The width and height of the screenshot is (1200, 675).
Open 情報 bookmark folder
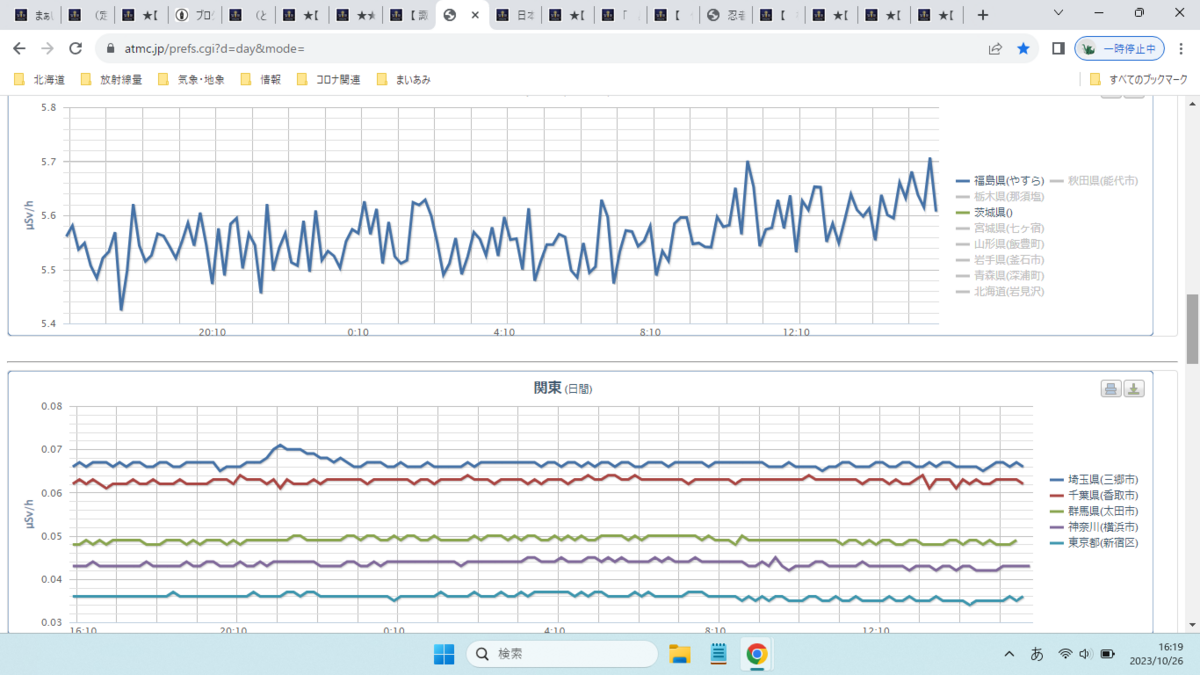click(261, 79)
